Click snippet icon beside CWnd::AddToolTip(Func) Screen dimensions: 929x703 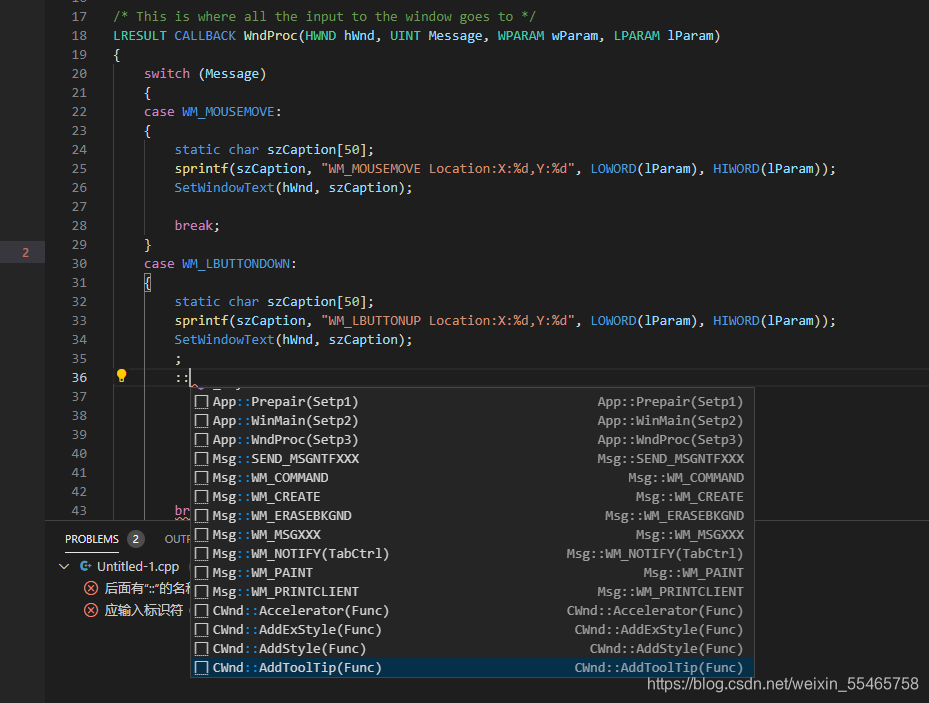click(x=201, y=667)
